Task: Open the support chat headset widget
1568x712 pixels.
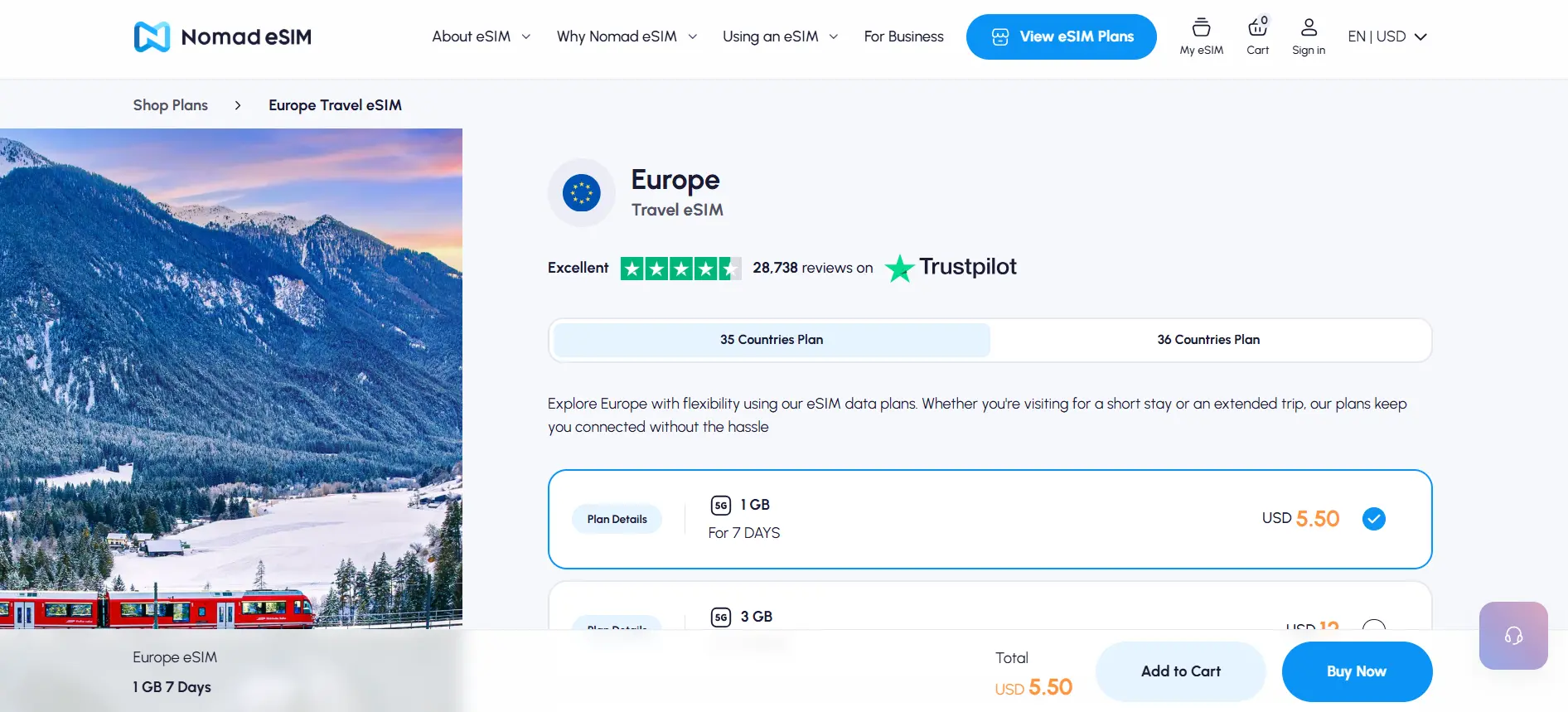Action: pyautogui.click(x=1512, y=636)
